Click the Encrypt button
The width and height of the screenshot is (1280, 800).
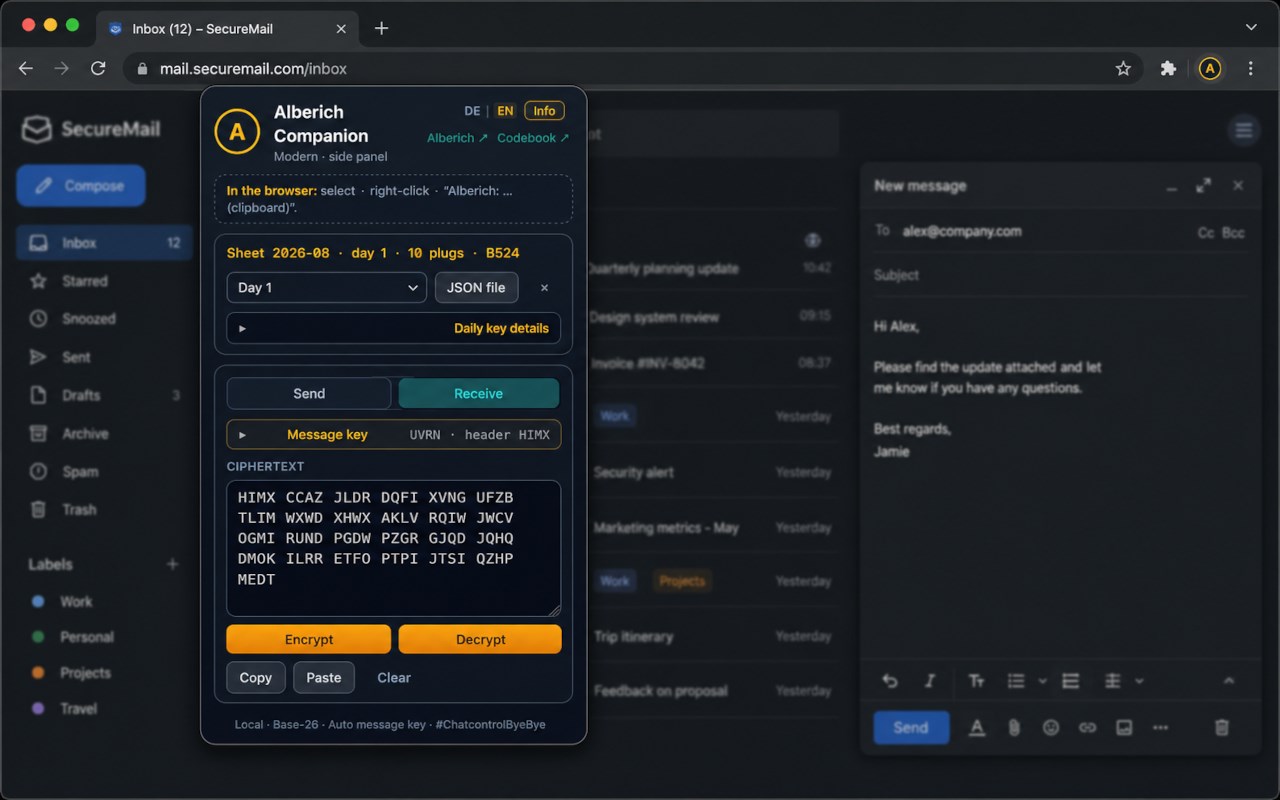coord(309,640)
